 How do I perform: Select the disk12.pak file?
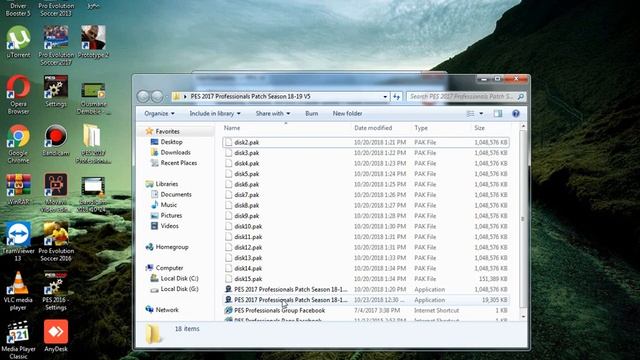366,247
